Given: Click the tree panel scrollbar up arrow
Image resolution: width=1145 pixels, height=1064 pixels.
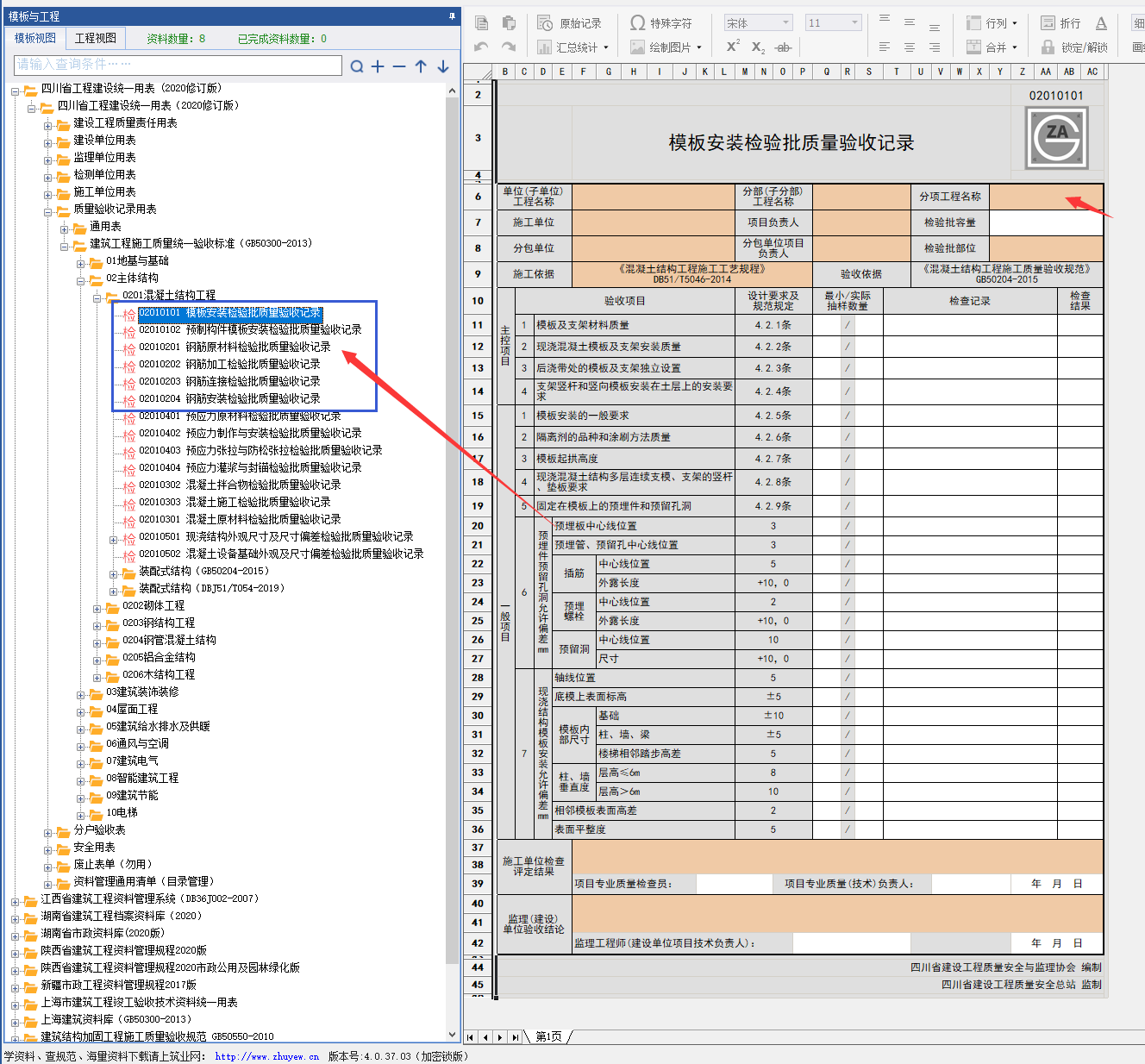Looking at the screenshot, I should click(x=453, y=90).
